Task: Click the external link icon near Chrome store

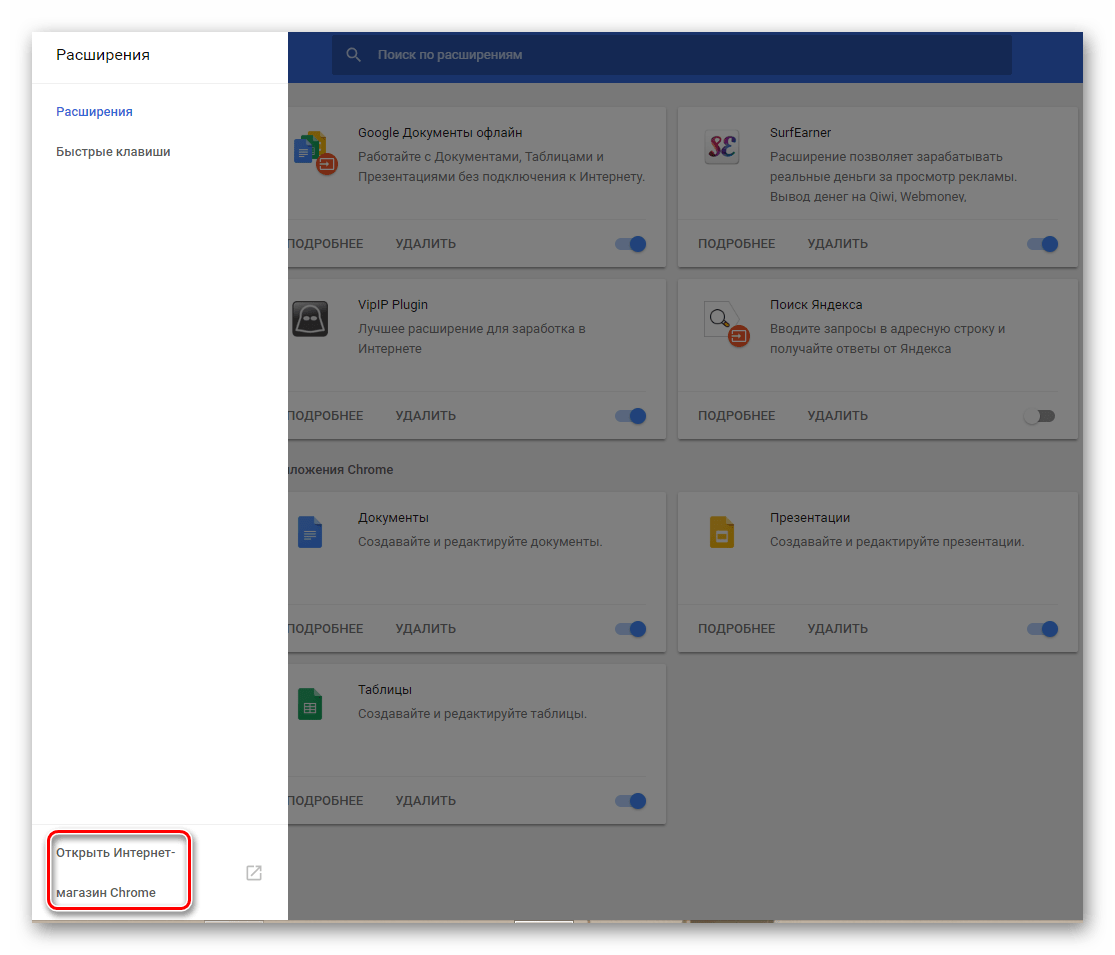Action: point(254,873)
